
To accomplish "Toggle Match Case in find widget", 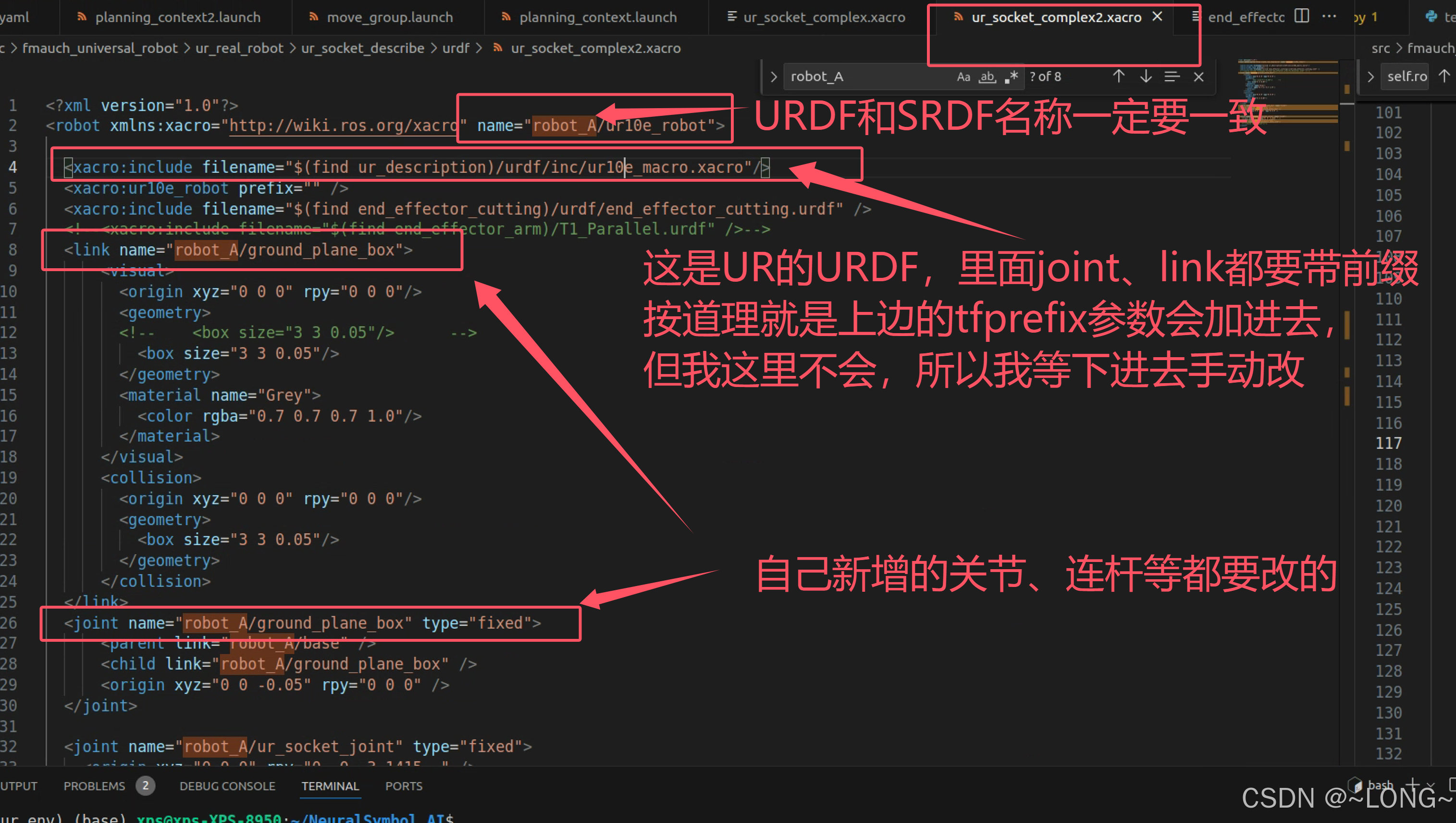I will tap(963, 77).
